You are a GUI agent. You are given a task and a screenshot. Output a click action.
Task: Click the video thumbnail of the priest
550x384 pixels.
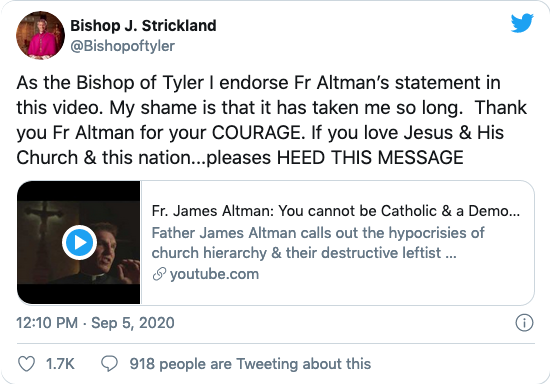coord(79,242)
